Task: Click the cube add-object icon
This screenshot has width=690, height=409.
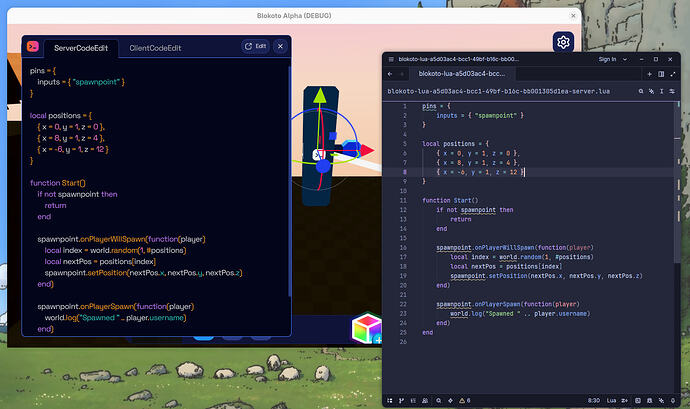Action: coord(365,329)
